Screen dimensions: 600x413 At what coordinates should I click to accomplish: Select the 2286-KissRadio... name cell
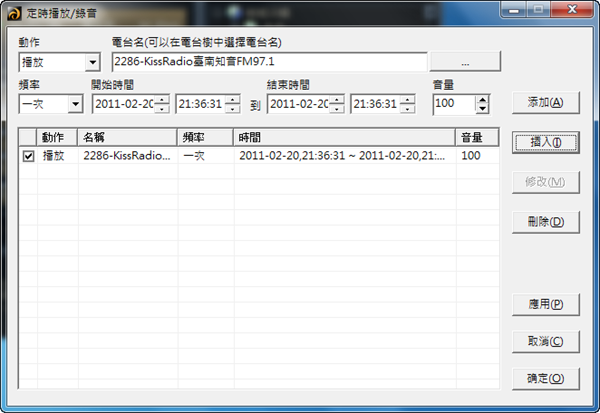(x=127, y=156)
